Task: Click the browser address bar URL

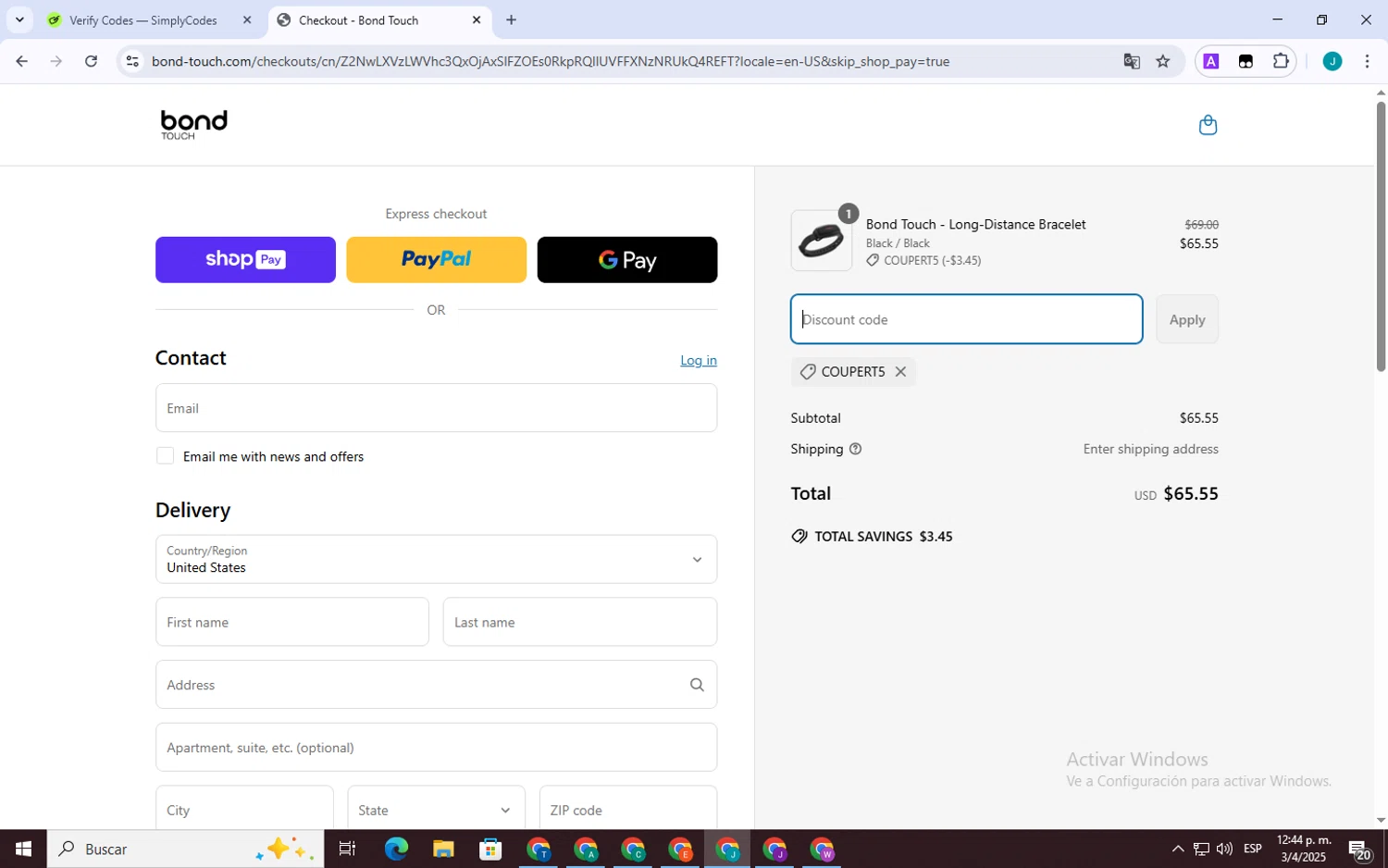Action: tap(551, 61)
